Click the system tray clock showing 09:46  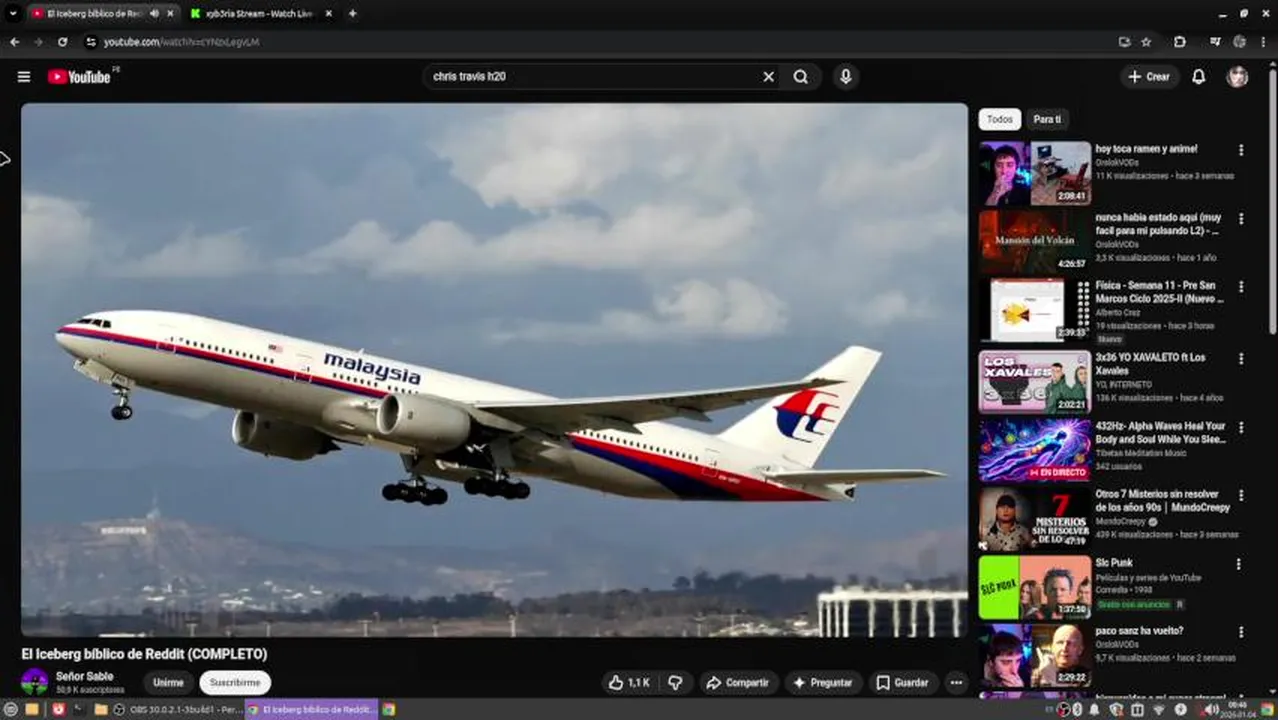(x=1238, y=709)
